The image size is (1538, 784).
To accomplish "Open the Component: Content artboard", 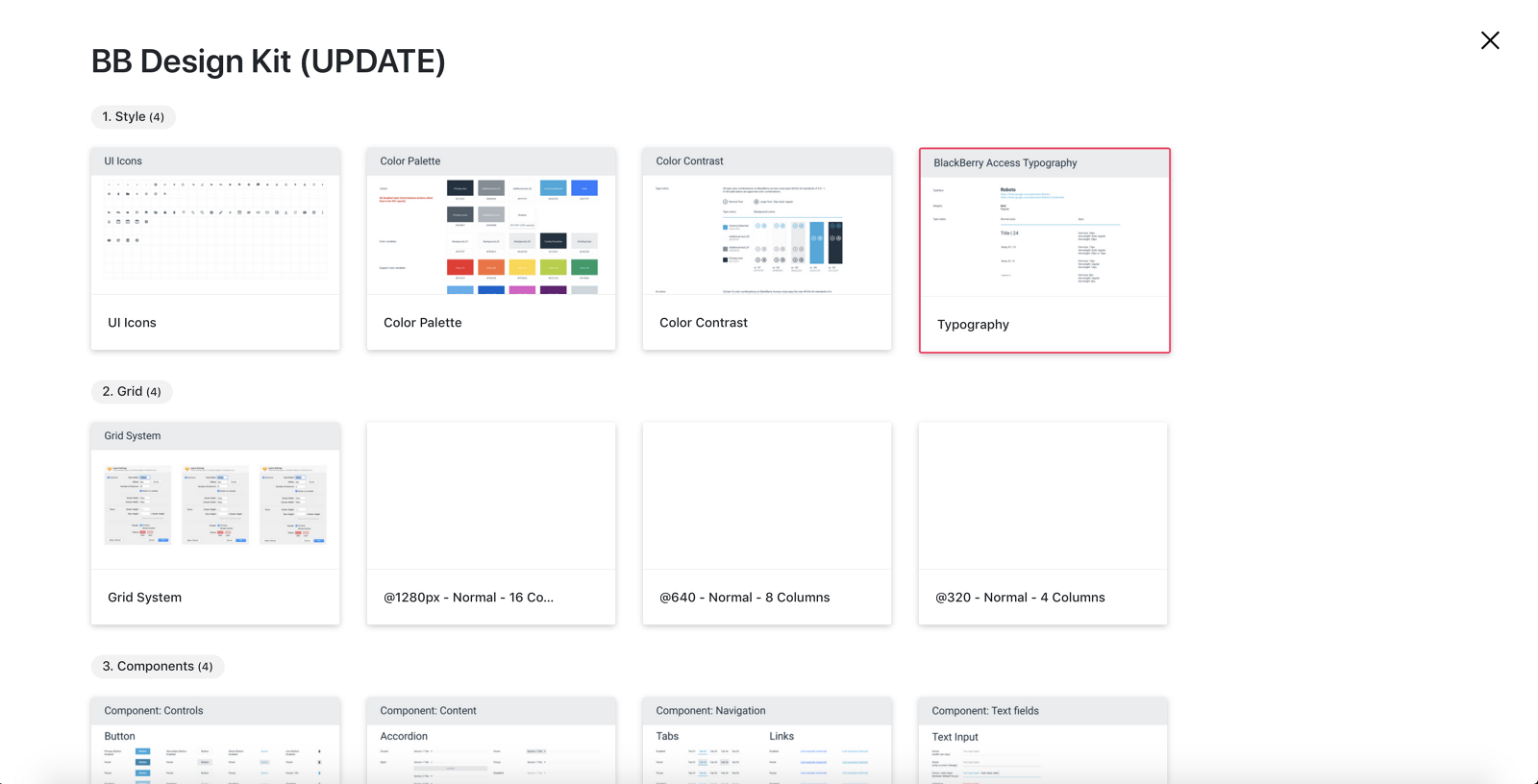I will pyautogui.click(x=491, y=741).
